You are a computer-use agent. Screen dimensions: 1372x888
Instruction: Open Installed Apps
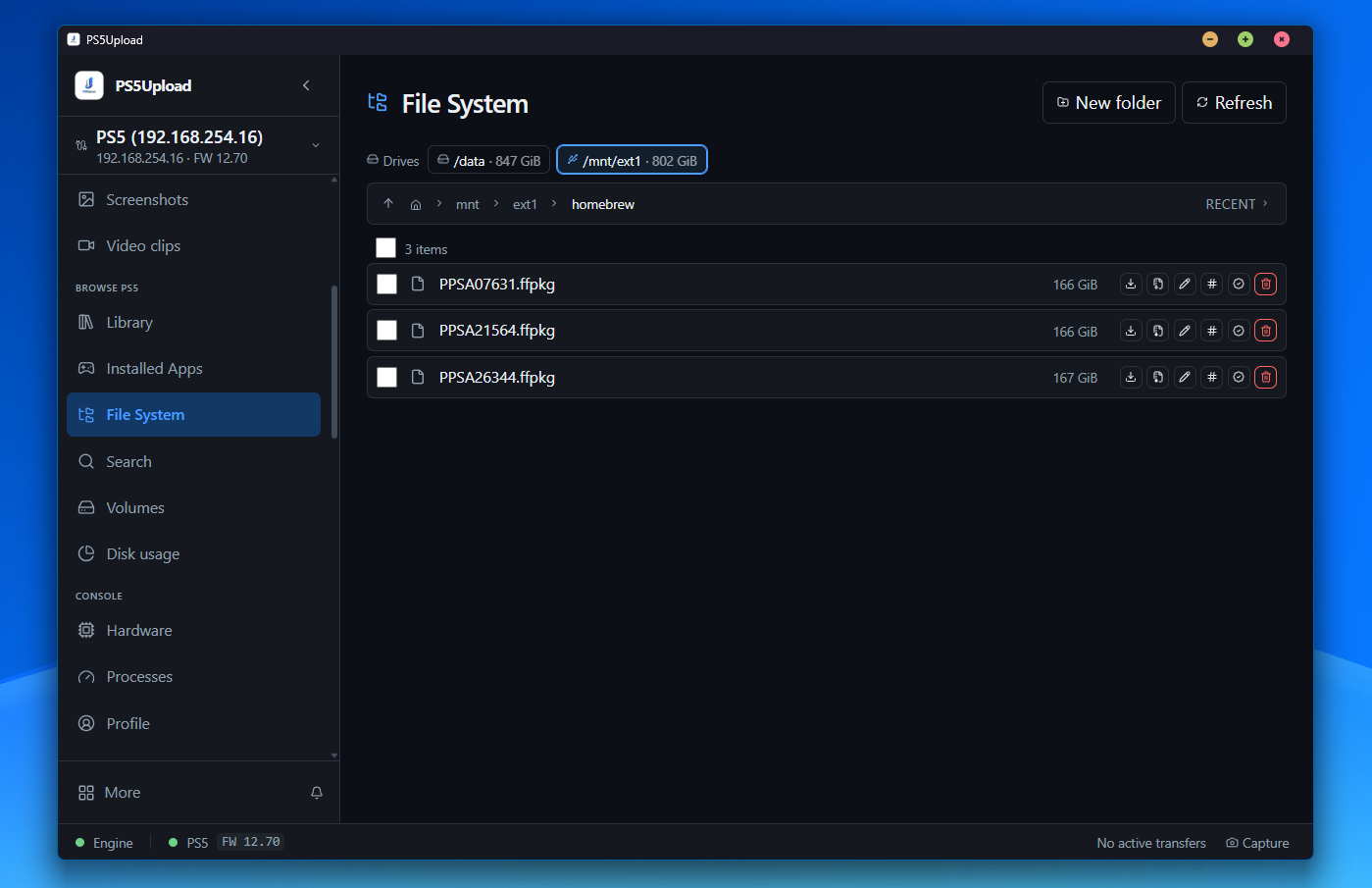tap(194, 369)
